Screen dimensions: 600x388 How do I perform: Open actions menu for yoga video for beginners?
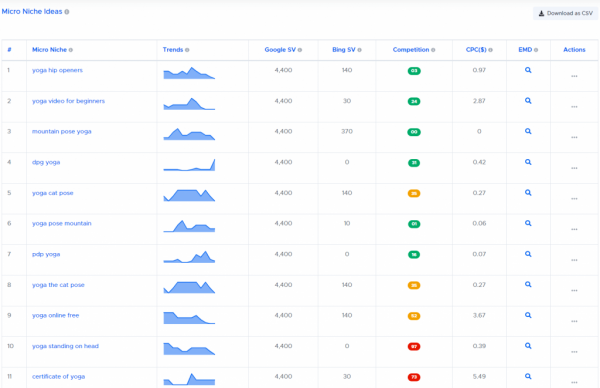pyautogui.click(x=574, y=107)
